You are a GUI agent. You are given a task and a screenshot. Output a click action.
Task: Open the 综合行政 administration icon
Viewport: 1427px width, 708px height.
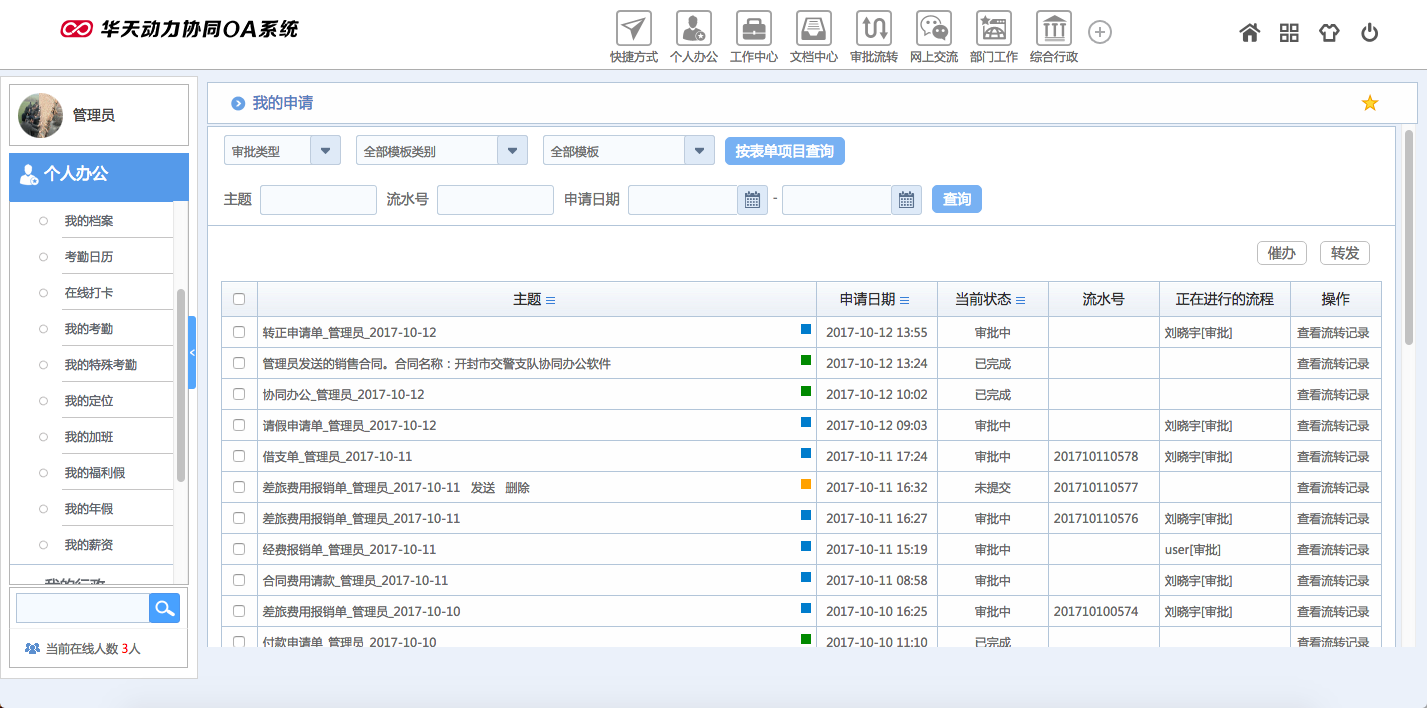tap(1053, 28)
